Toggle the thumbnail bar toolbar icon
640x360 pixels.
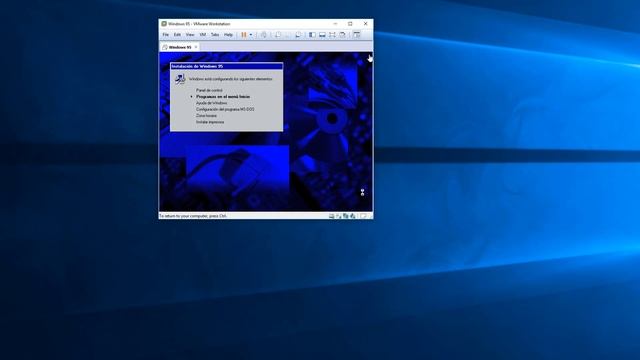point(322,35)
